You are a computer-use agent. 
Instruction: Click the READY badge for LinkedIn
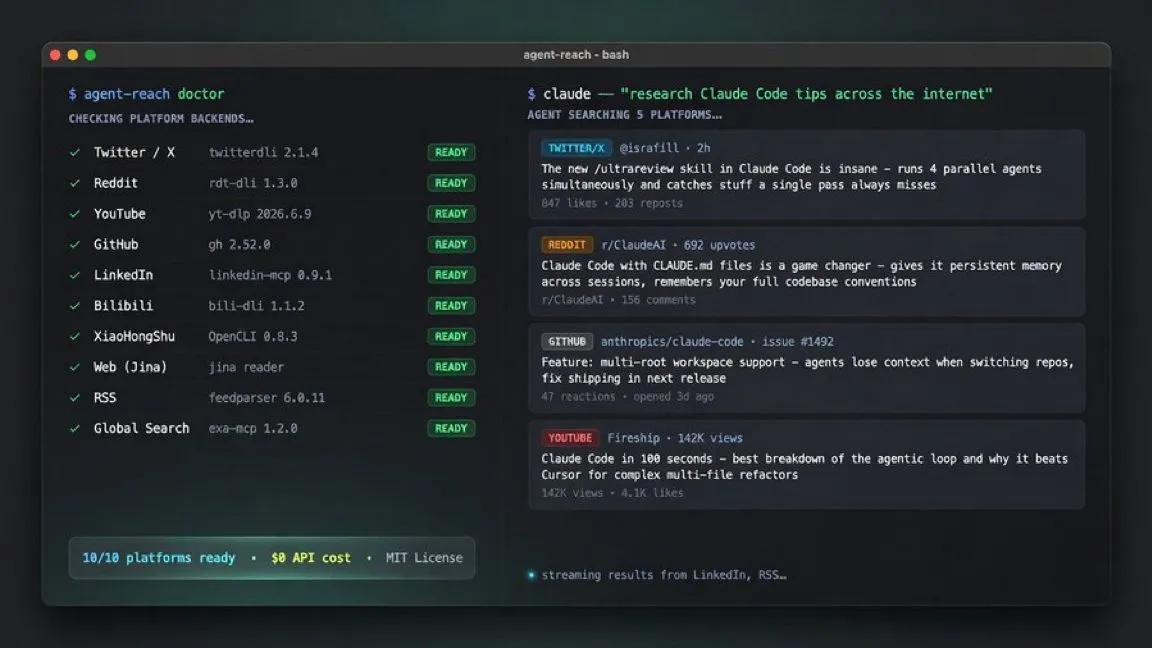pyautogui.click(x=451, y=275)
